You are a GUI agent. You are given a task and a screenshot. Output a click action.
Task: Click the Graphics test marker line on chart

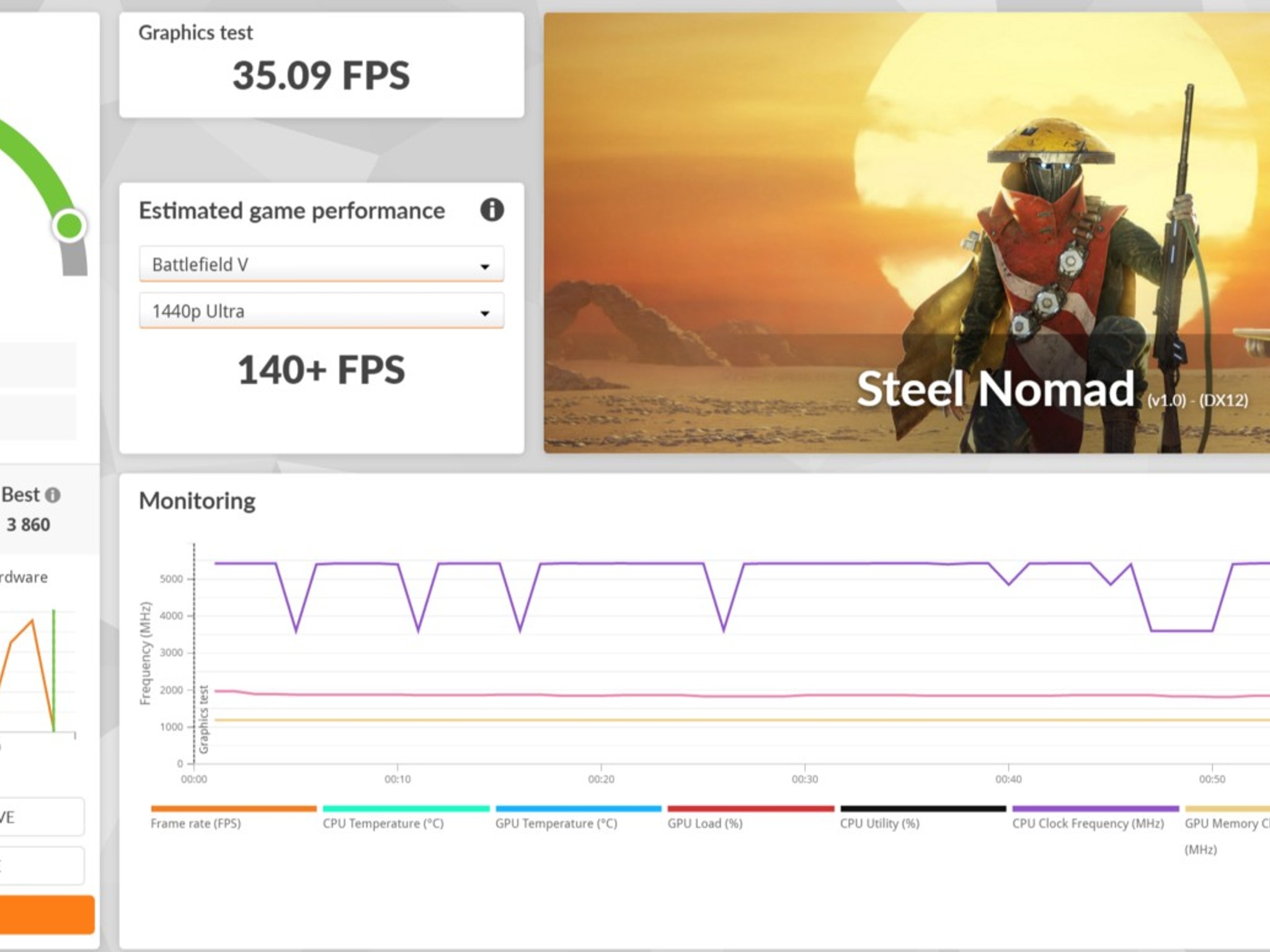(194, 653)
